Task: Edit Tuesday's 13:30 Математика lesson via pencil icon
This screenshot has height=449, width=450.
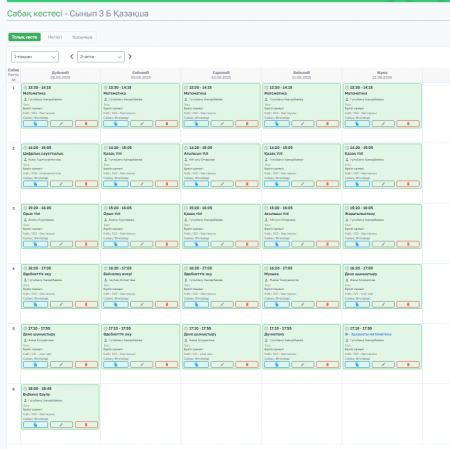Action: pos(142,124)
